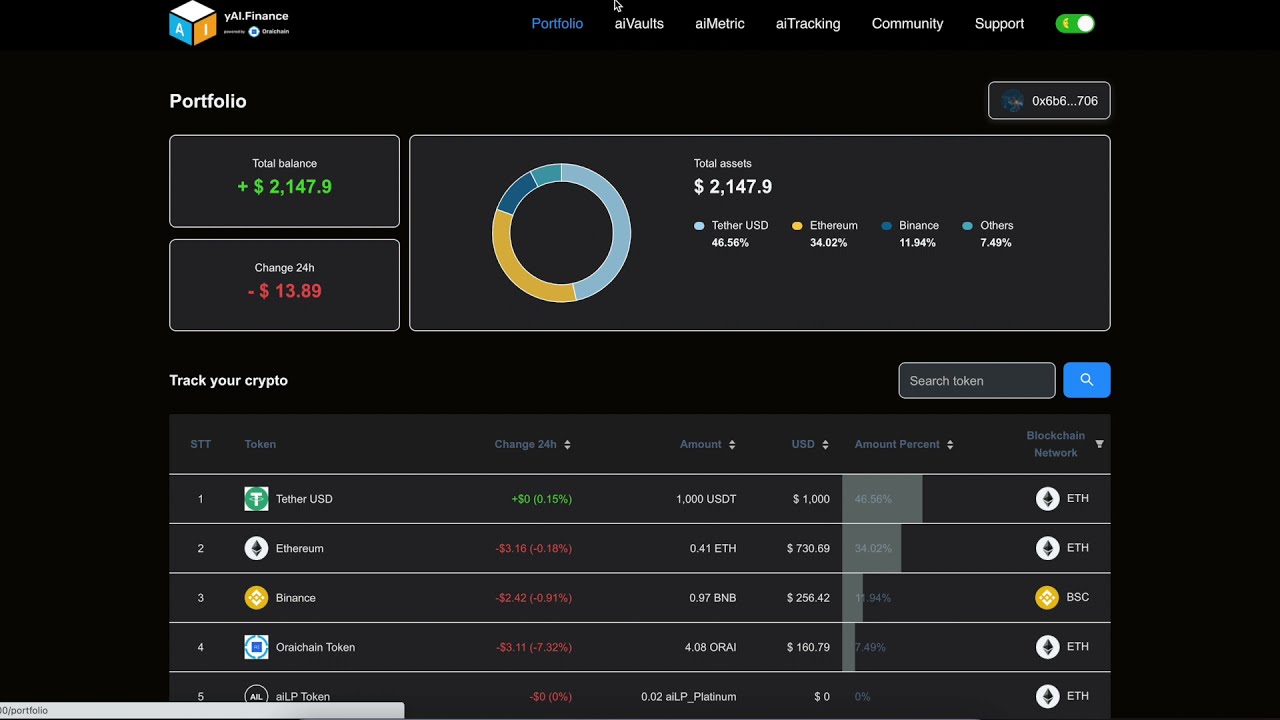Image resolution: width=1280 pixels, height=720 pixels.
Task: Click the Oraichain Token icon
Action: [x=256, y=647]
